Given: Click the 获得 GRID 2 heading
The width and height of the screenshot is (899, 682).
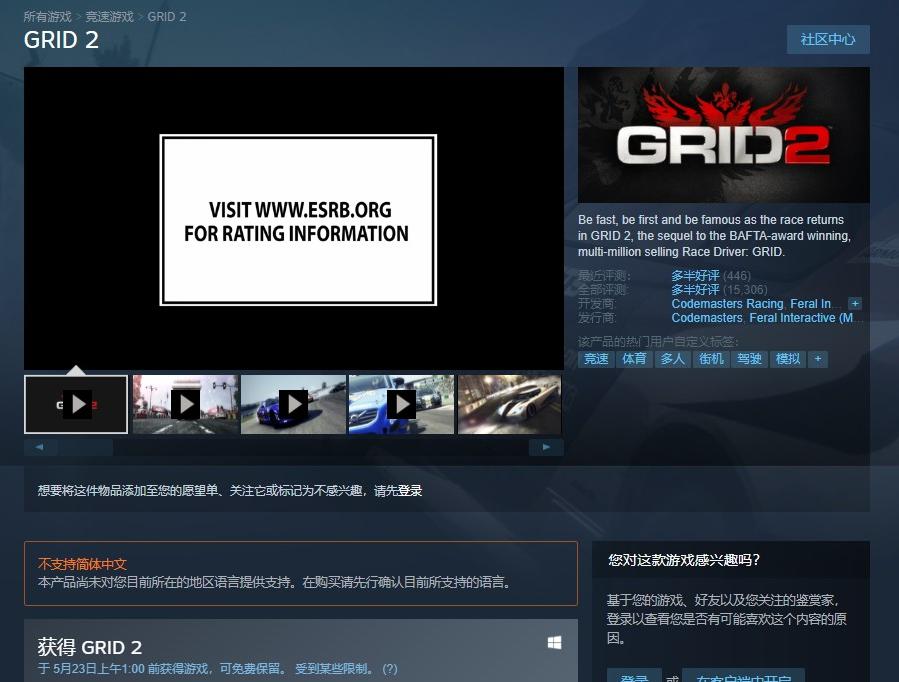Looking at the screenshot, I should tap(90, 647).
